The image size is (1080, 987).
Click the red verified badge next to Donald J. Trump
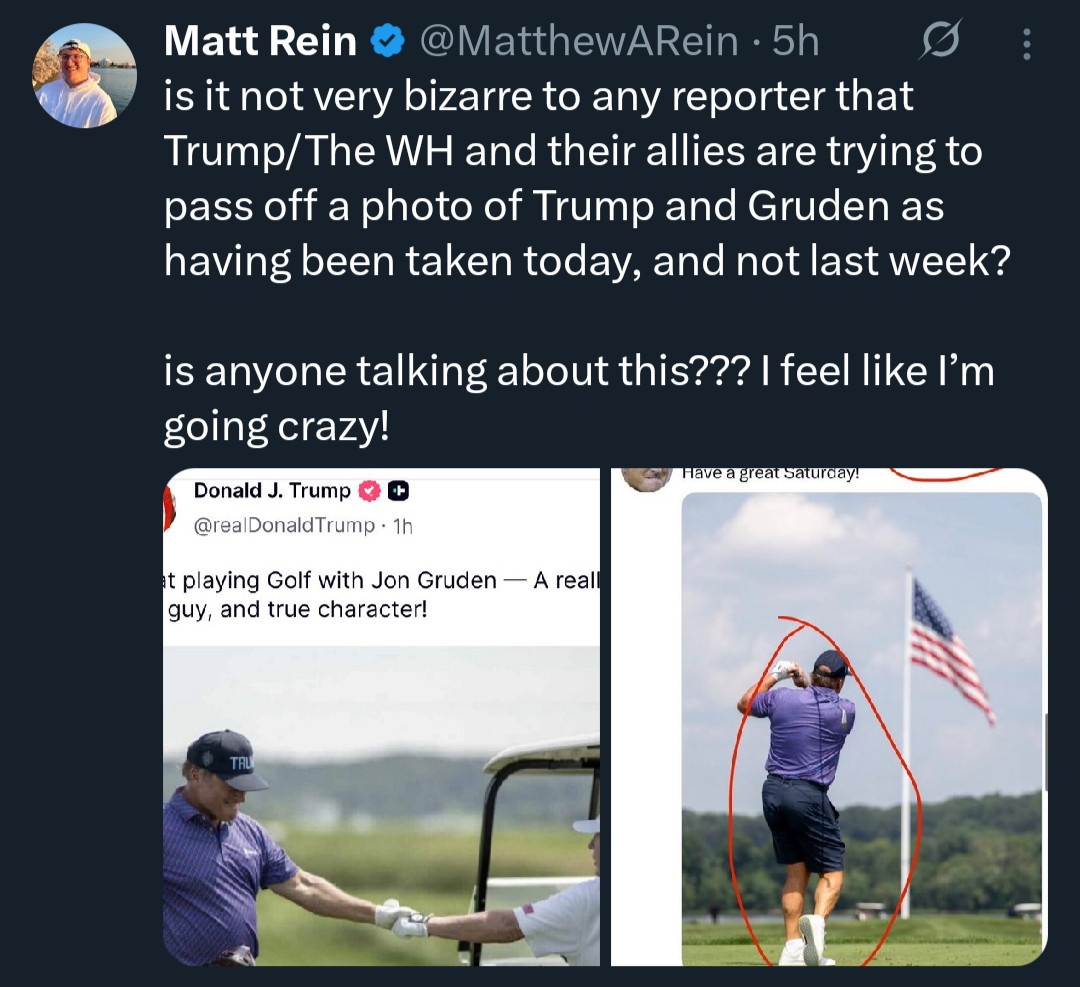coord(371,490)
